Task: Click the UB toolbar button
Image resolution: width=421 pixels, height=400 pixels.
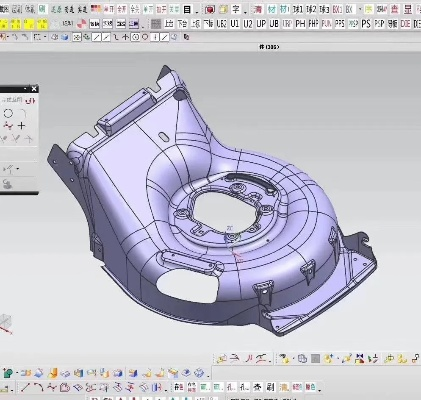Action: coord(274,24)
